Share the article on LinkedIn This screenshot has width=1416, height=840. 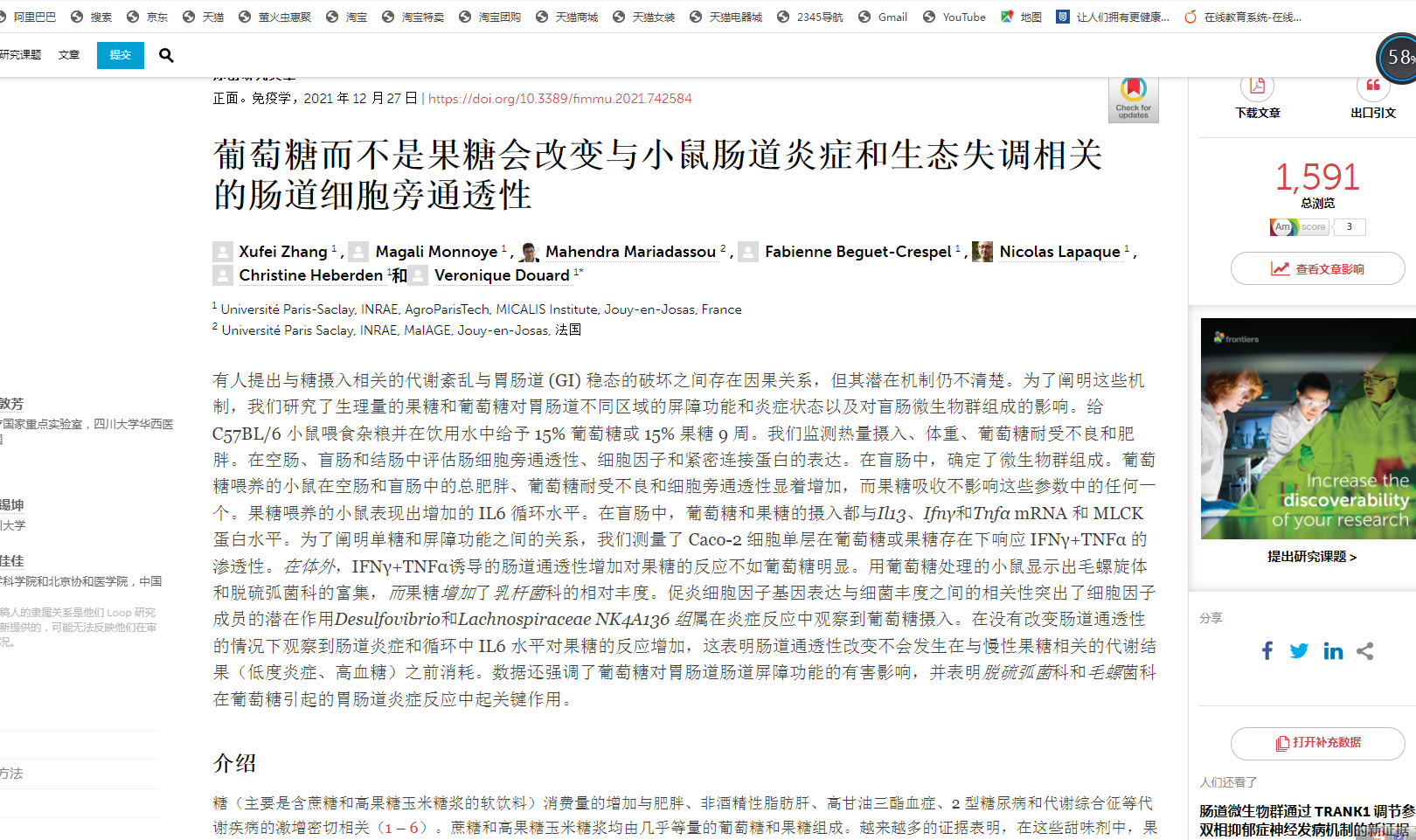coord(1333,650)
